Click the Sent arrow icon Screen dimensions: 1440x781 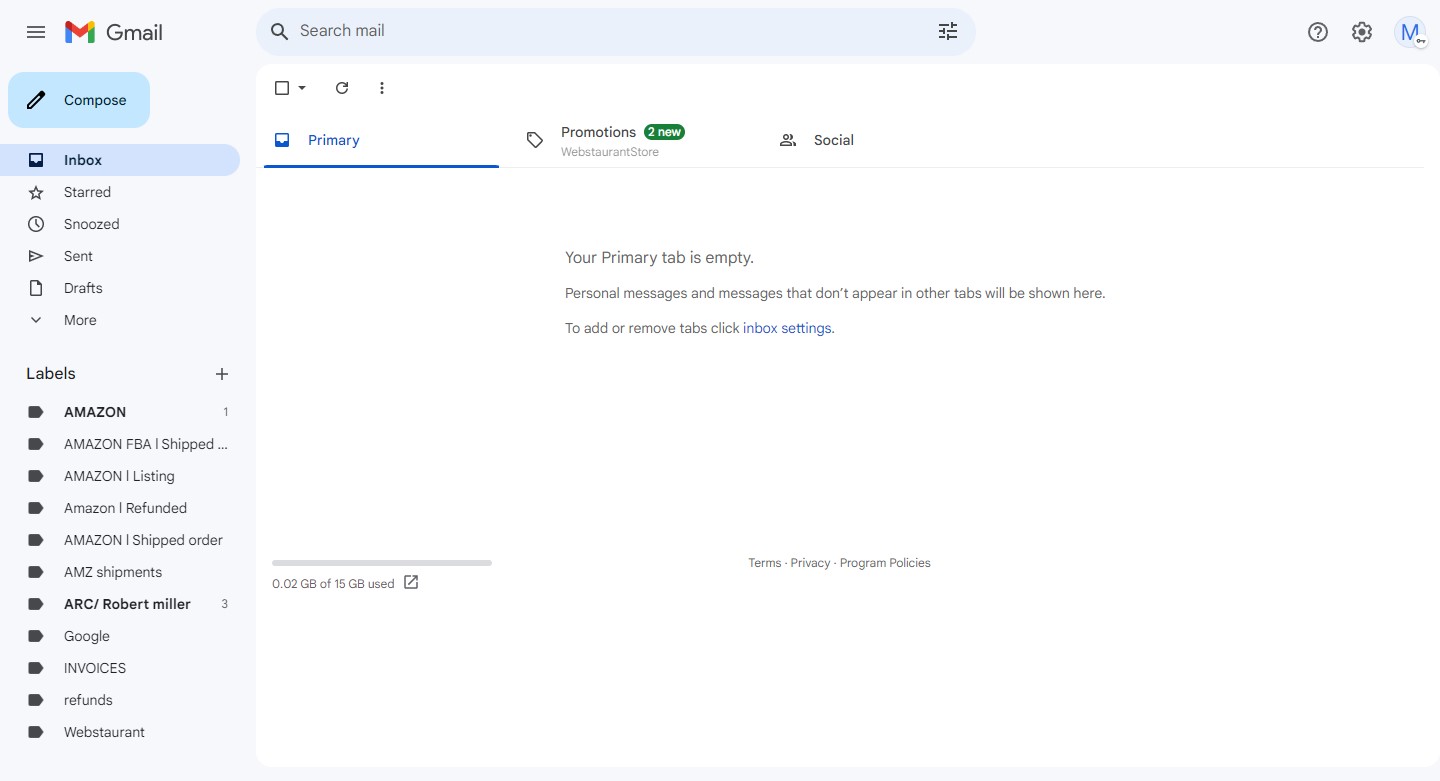point(36,256)
